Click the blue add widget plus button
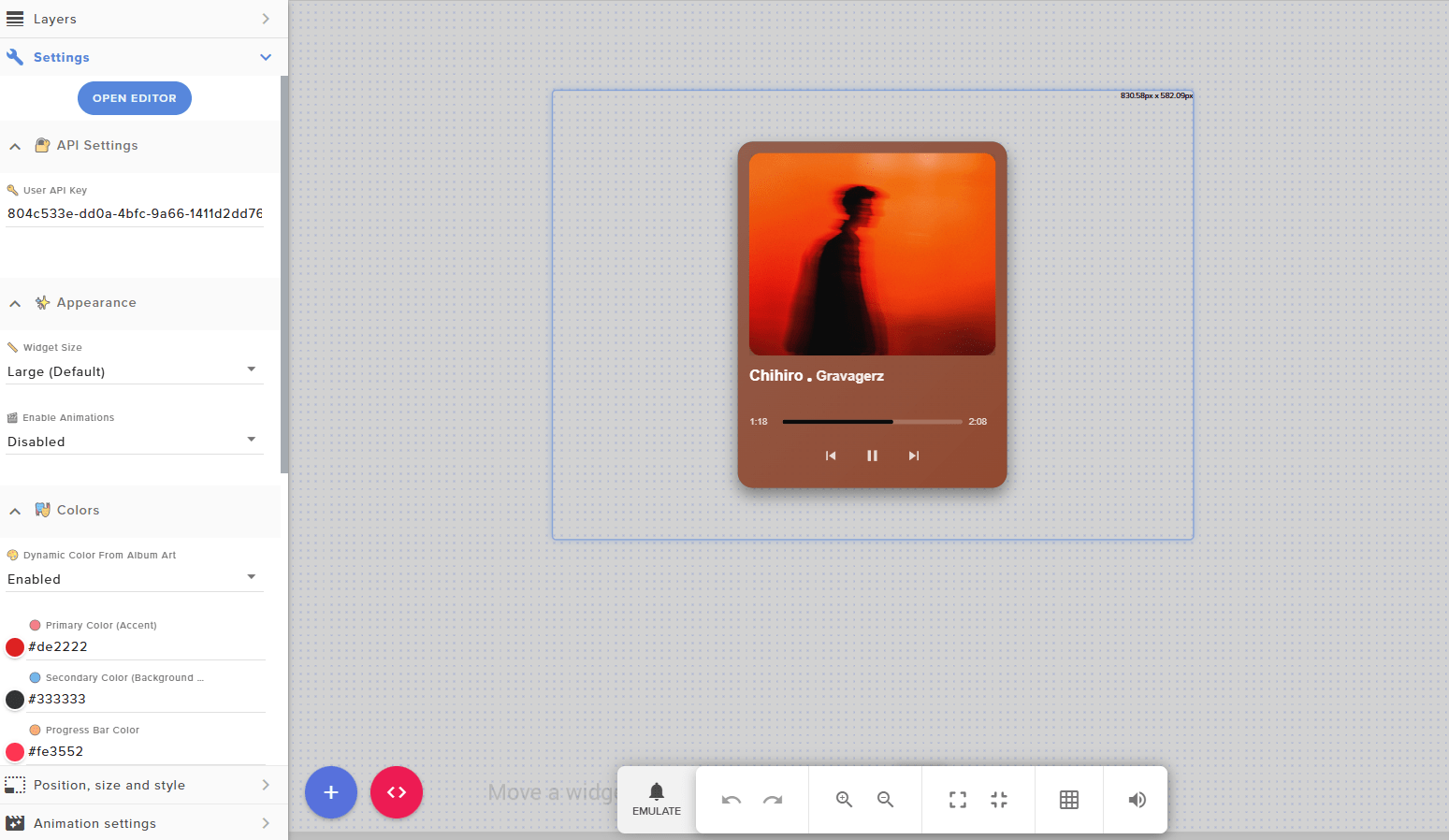The height and width of the screenshot is (840, 1449). point(331,792)
